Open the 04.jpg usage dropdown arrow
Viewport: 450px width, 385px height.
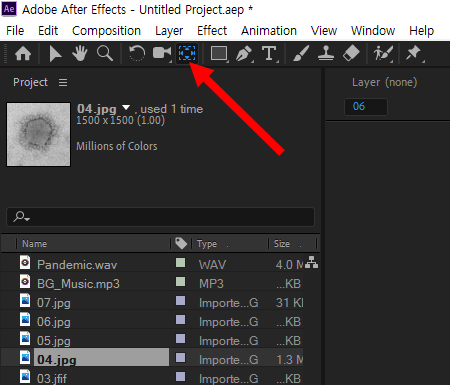126,108
